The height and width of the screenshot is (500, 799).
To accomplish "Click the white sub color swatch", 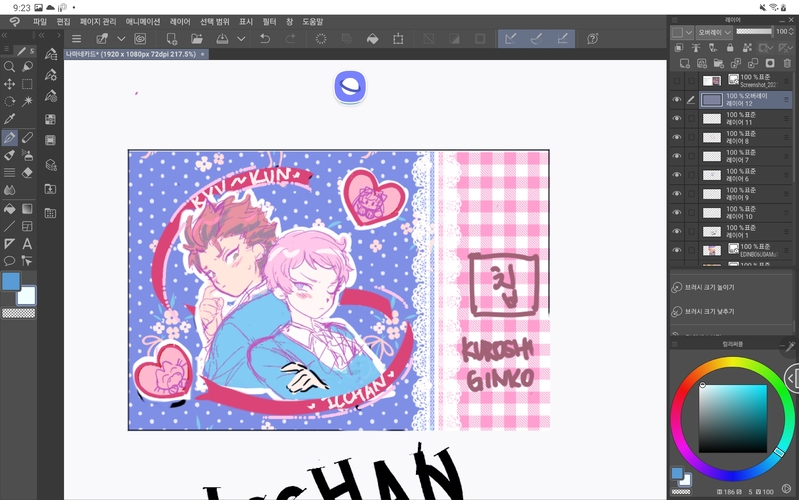I will pos(26,296).
